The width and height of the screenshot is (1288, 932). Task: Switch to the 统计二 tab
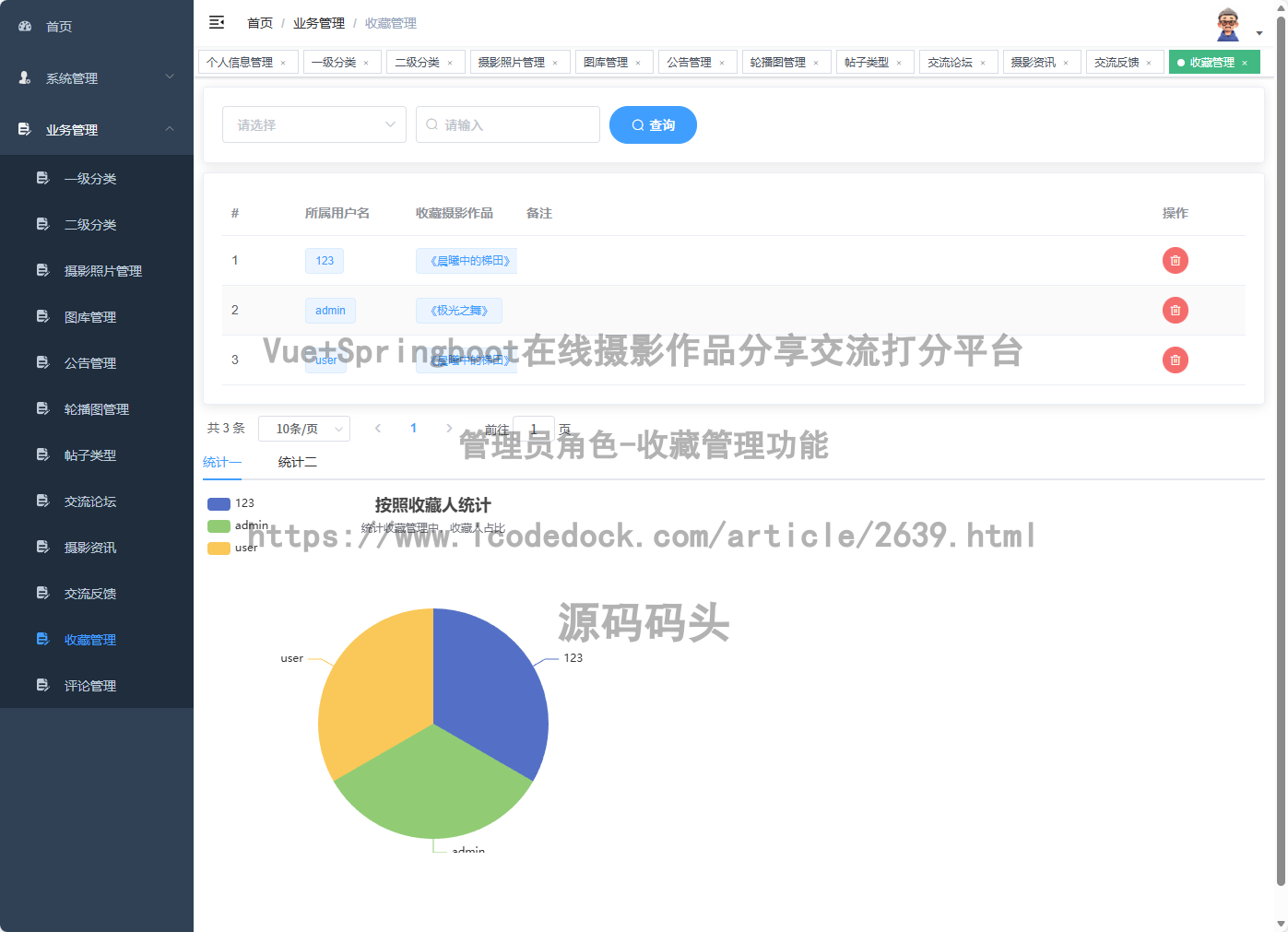click(x=297, y=461)
